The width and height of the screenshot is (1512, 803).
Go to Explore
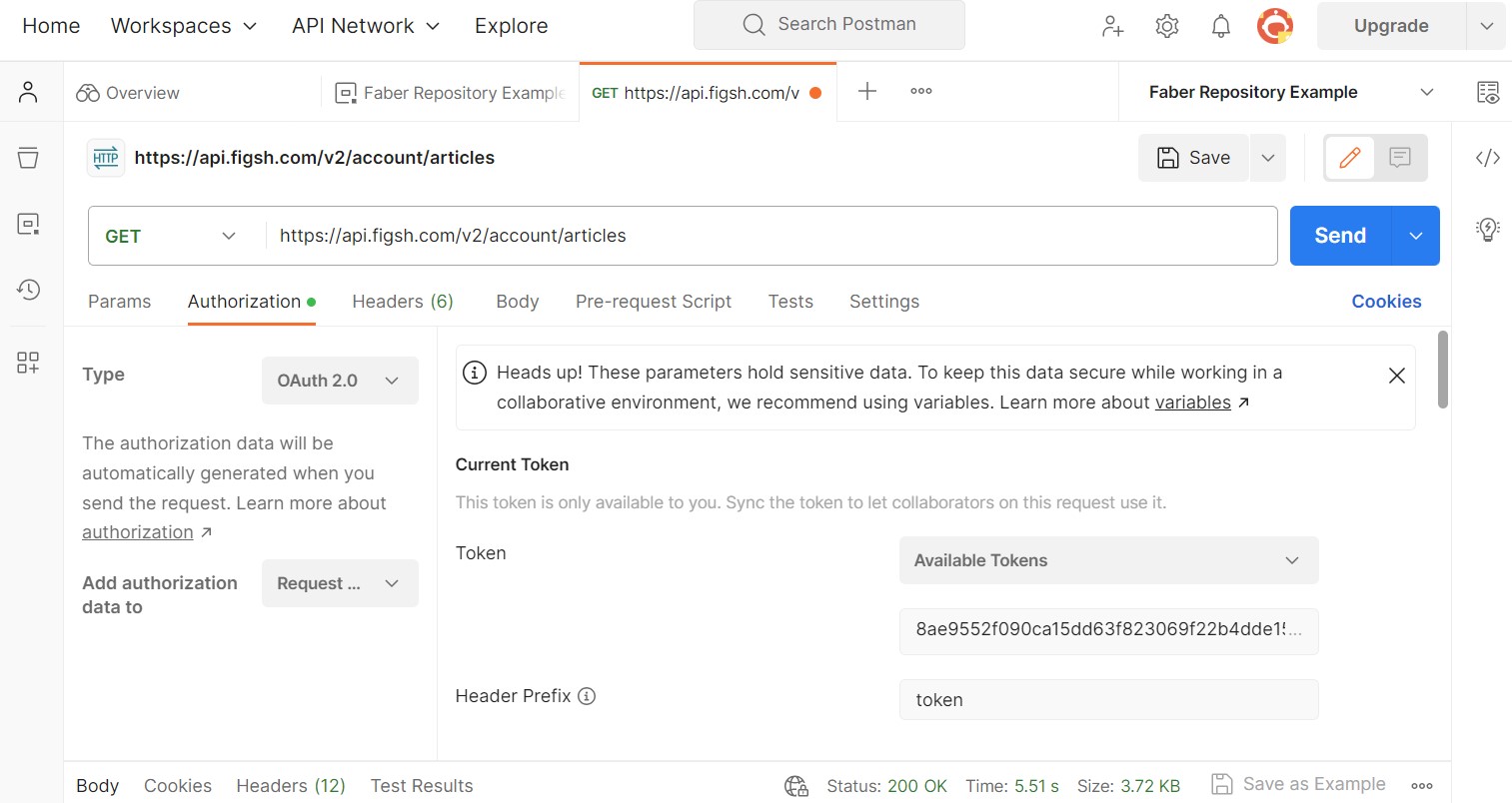(511, 26)
